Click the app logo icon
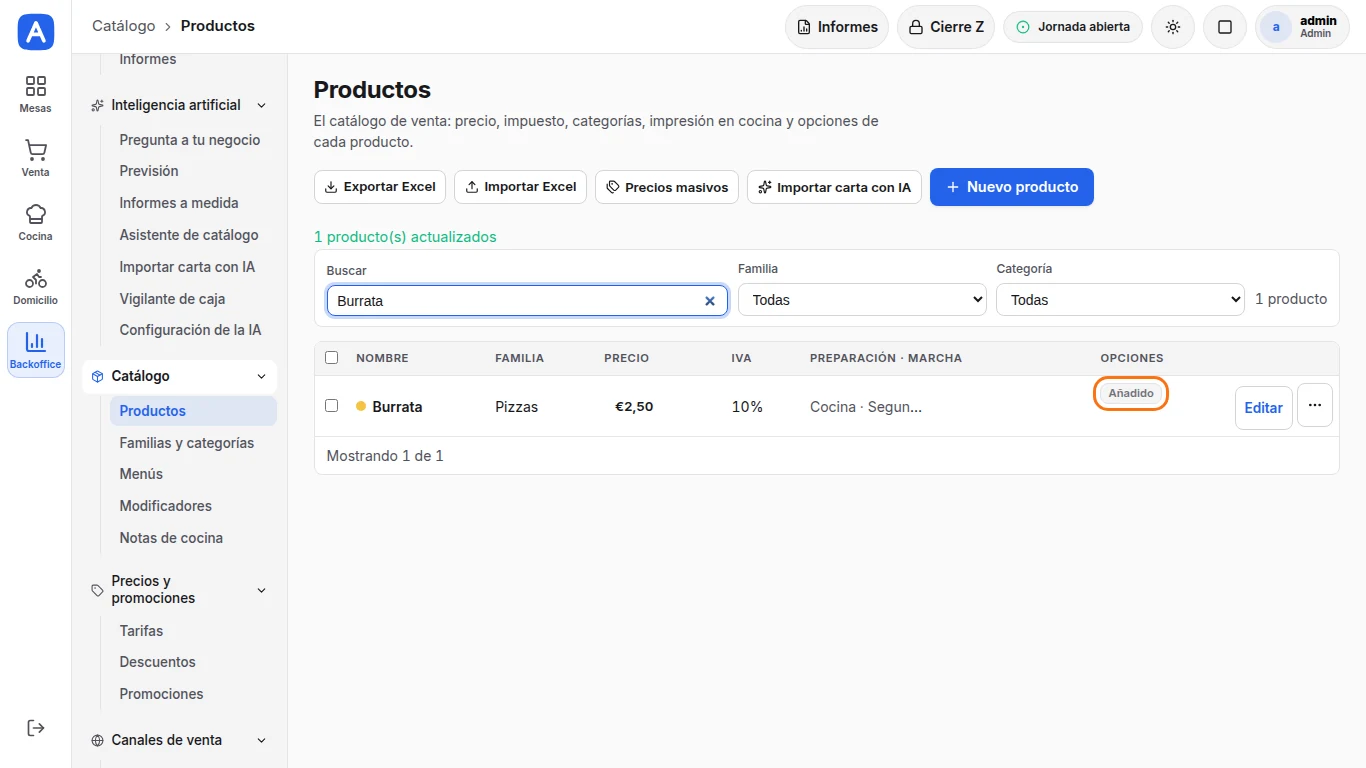 36,32
